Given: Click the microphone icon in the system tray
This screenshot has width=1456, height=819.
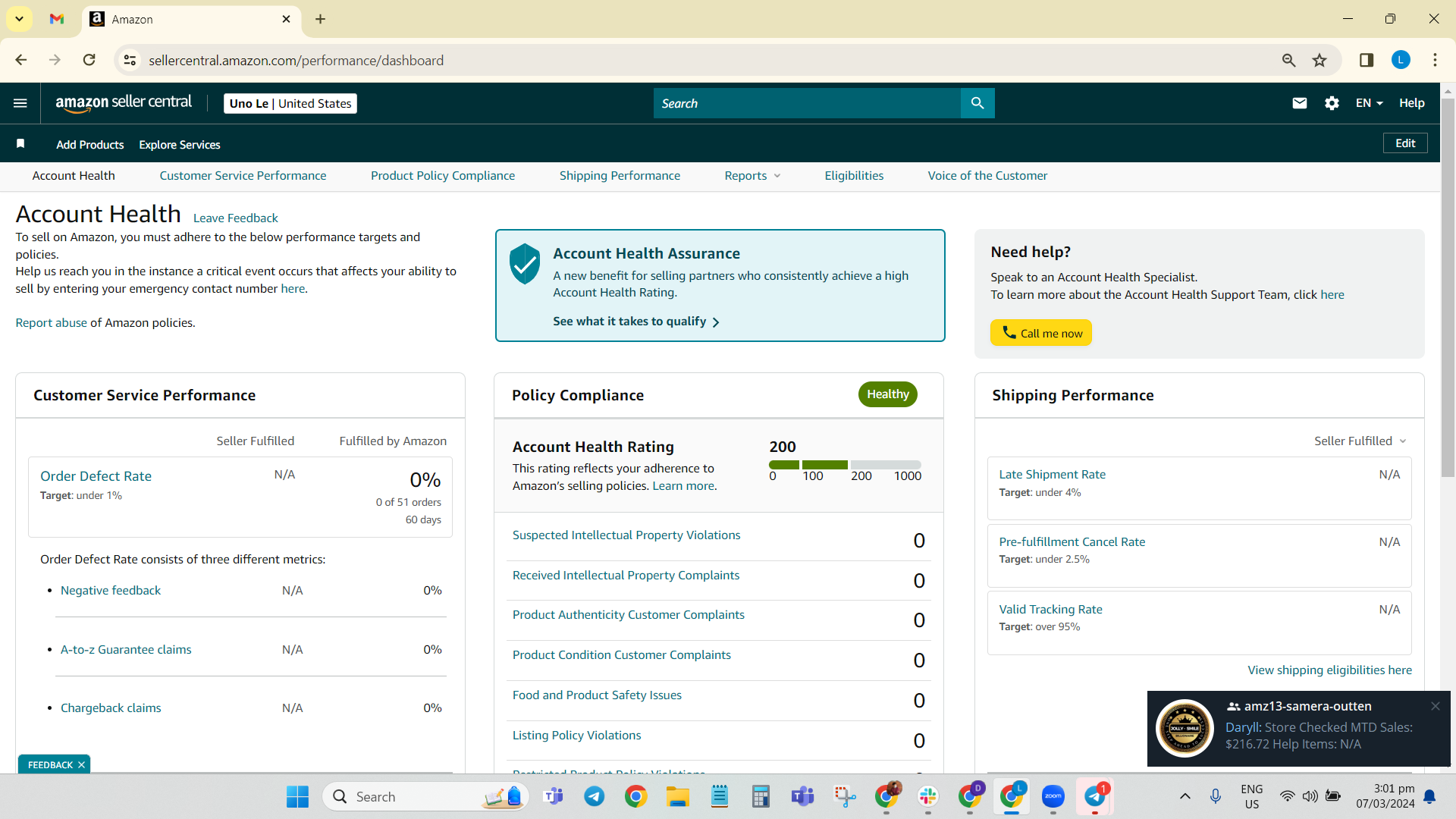Looking at the screenshot, I should tap(1216, 796).
